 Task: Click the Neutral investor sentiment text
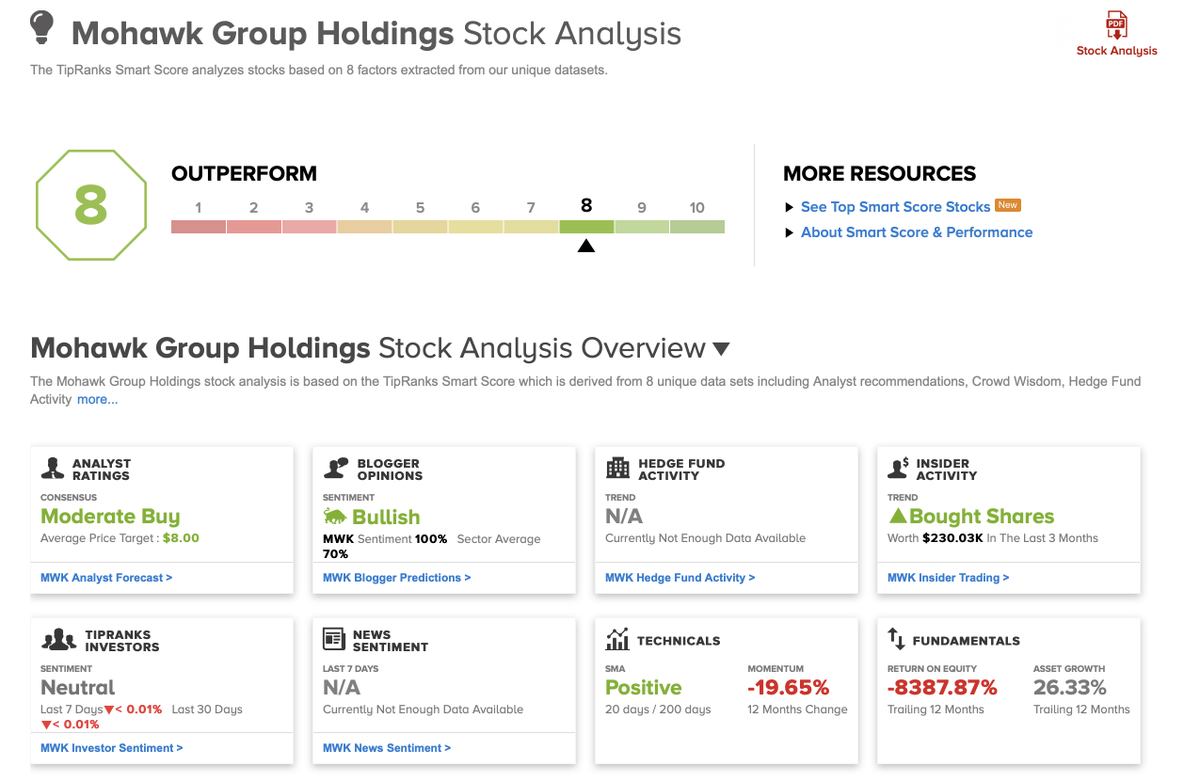point(78,688)
